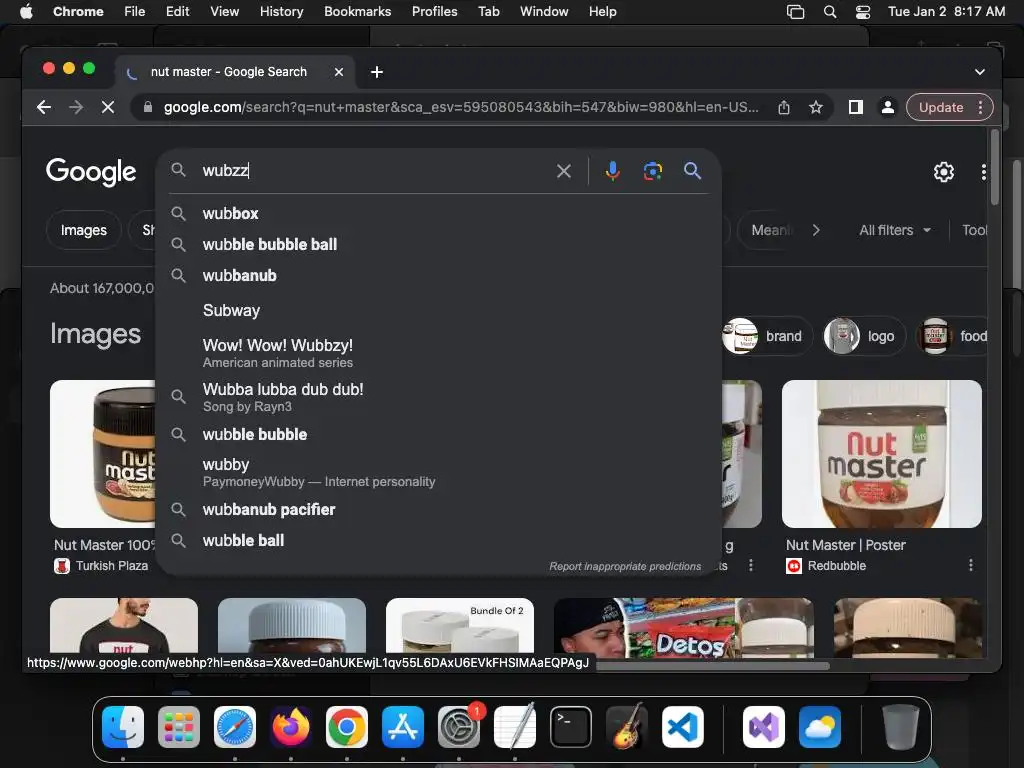The height and width of the screenshot is (768, 1024).
Task: Stop page loading with the X button
Action: pyautogui.click(x=108, y=107)
